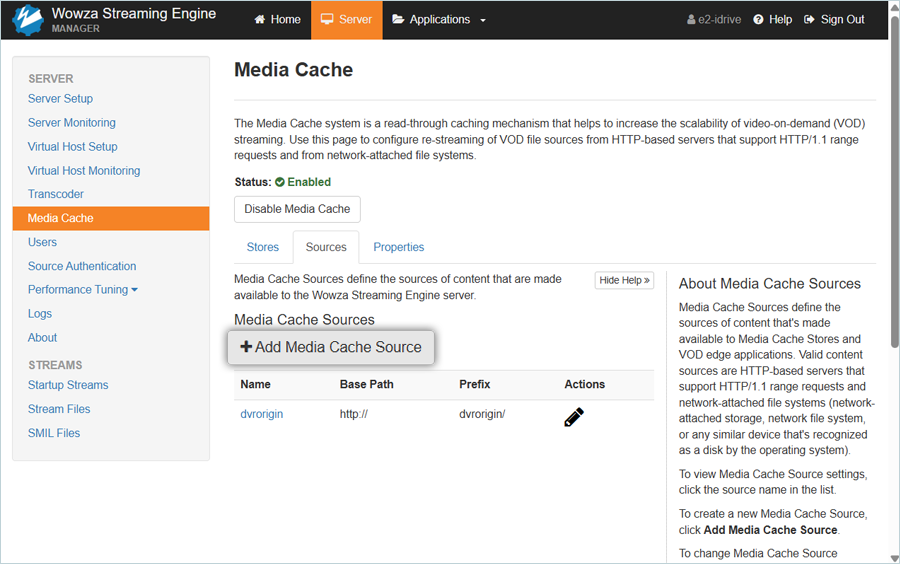Click the Base Path column header
The width and height of the screenshot is (900, 564).
coord(367,384)
